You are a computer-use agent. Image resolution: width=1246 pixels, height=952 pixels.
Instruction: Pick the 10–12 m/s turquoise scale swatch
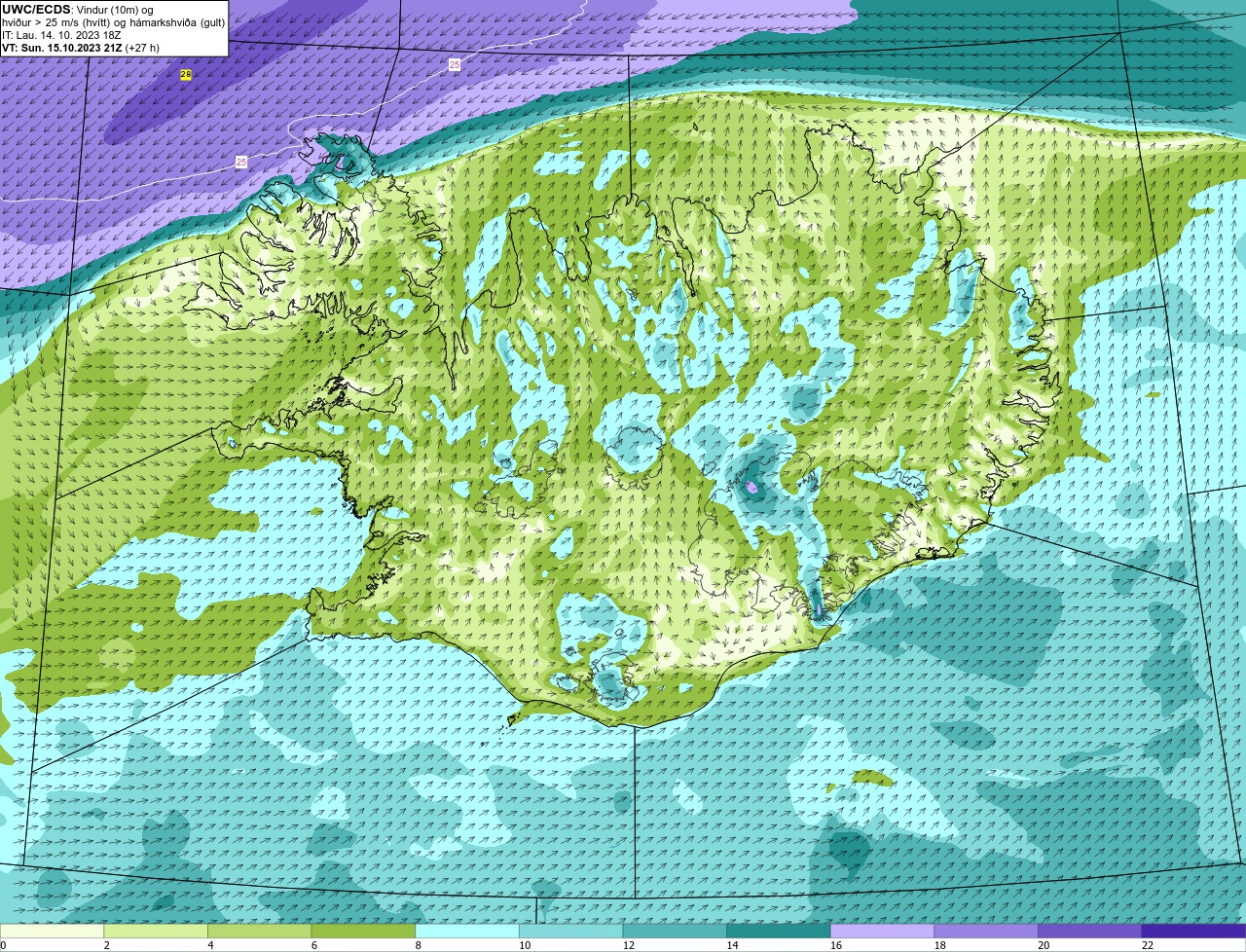(x=570, y=931)
